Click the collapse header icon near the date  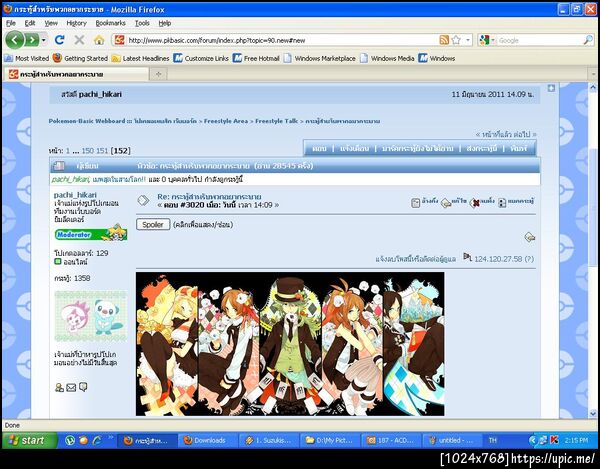[x=551, y=88]
